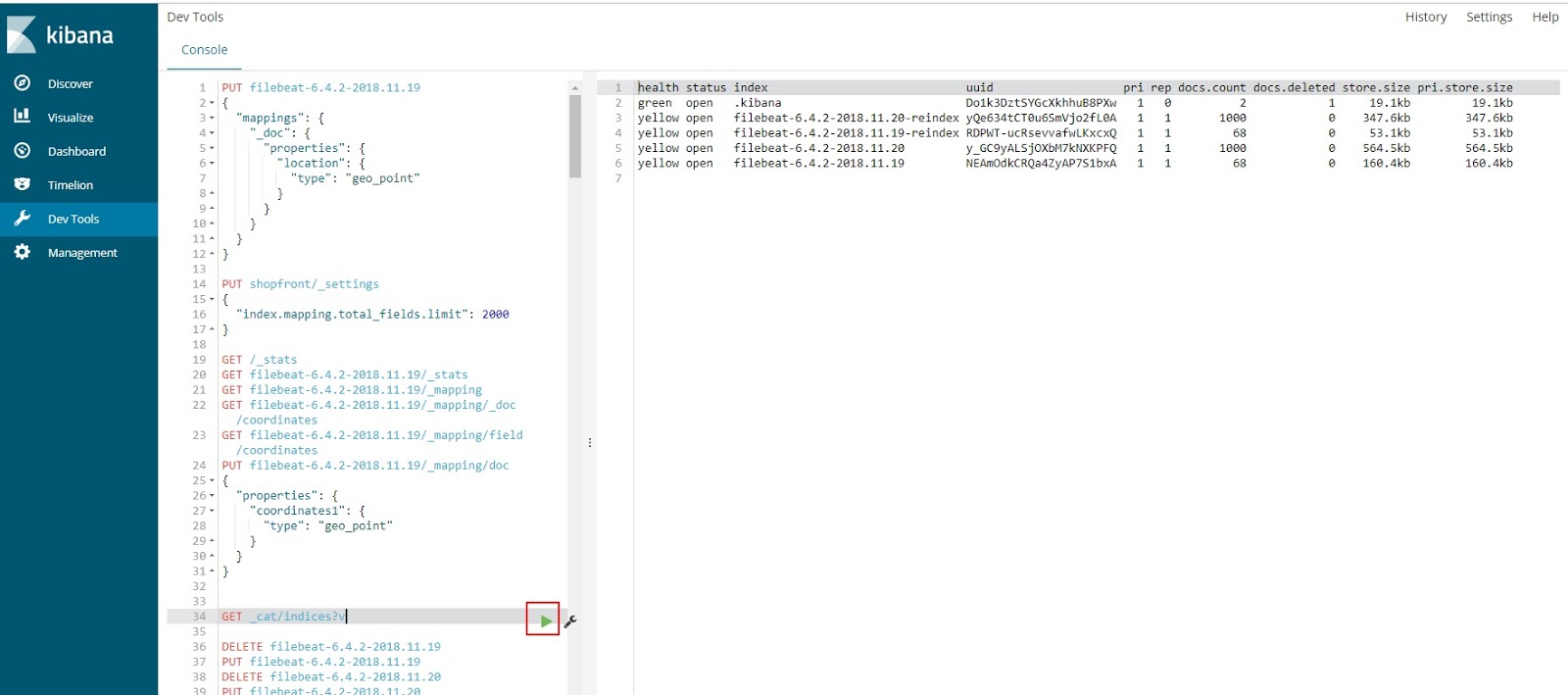Open Discover compass icon in sidebar
Viewport: 1568px width, 695px height.
pos(23,83)
